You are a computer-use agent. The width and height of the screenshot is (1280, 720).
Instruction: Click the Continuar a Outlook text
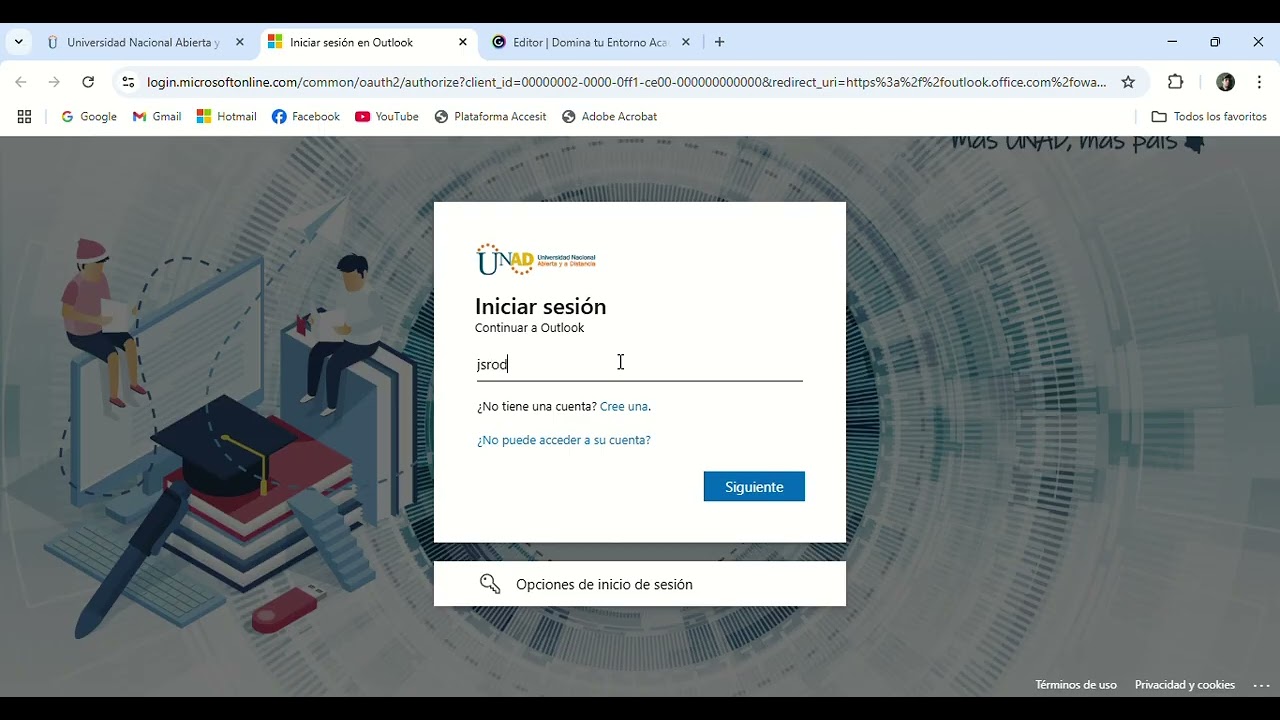(529, 328)
